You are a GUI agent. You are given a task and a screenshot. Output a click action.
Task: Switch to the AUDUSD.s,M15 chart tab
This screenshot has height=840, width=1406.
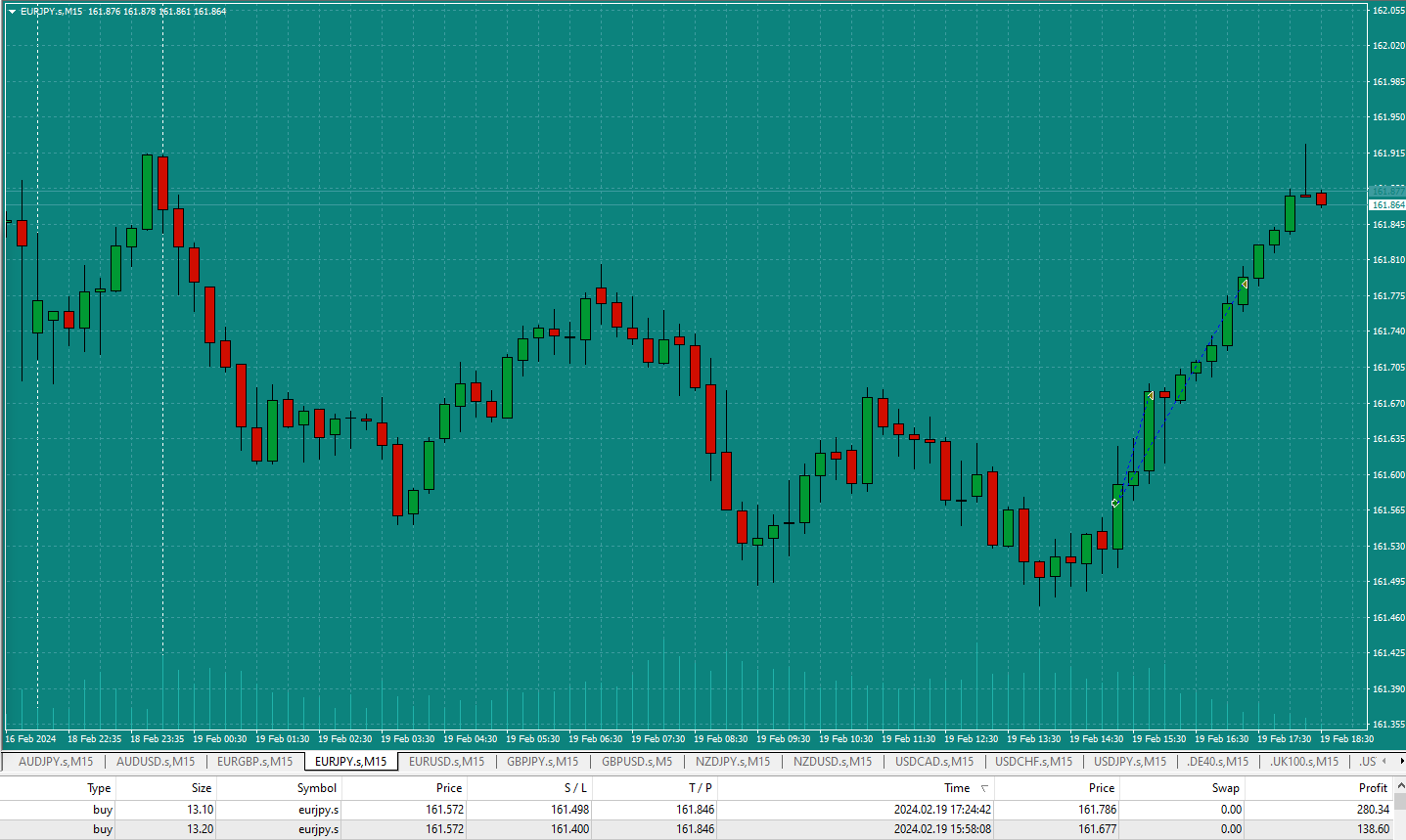tap(156, 762)
